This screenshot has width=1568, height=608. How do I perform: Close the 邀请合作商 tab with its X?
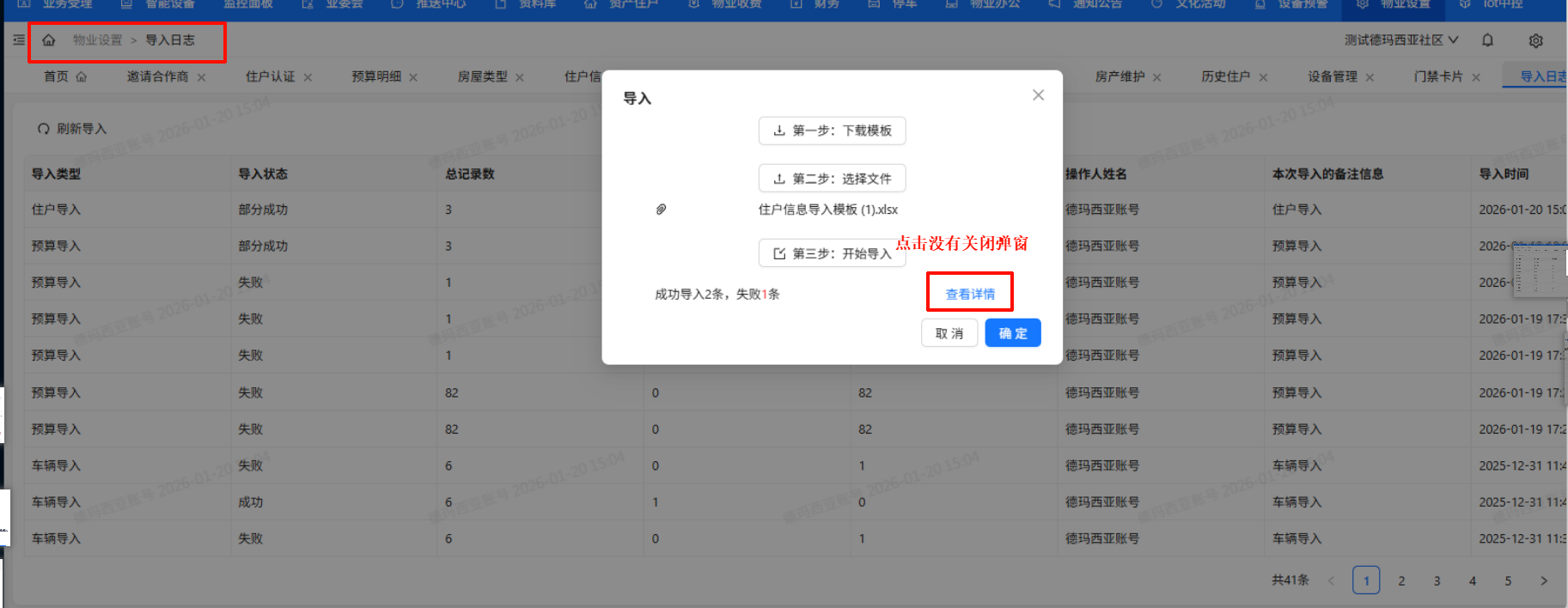pos(201,77)
